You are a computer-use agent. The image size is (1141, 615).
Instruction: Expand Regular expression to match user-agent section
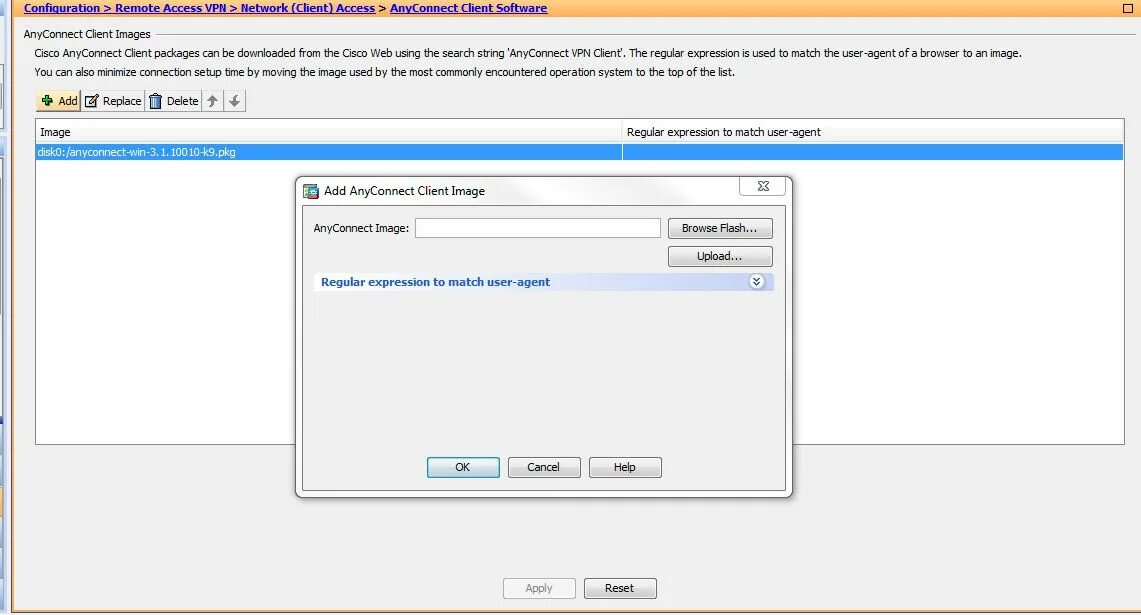tap(756, 282)
